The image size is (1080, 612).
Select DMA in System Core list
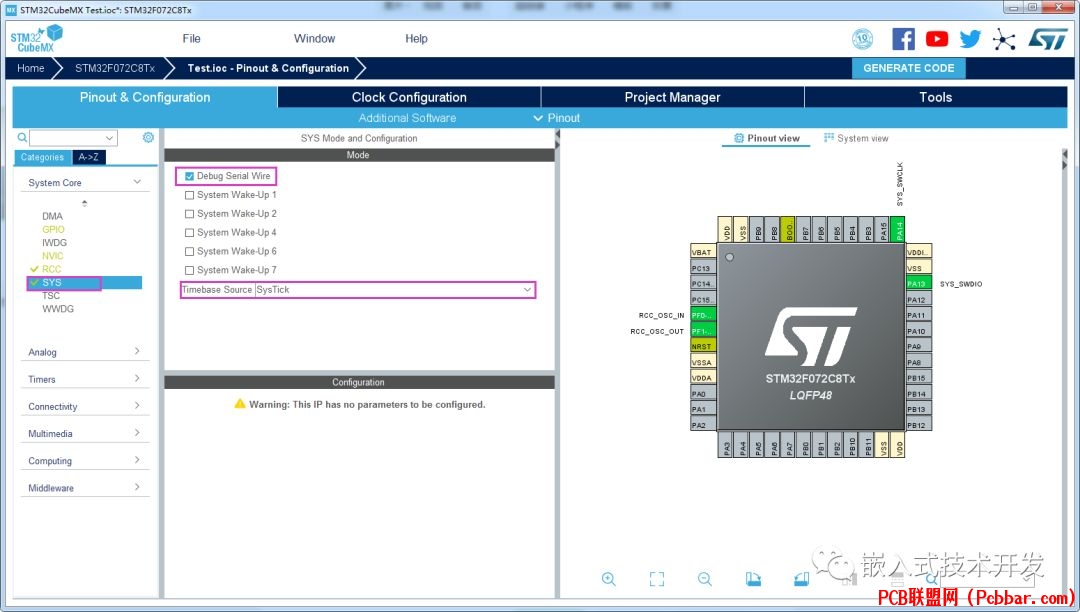52,216
